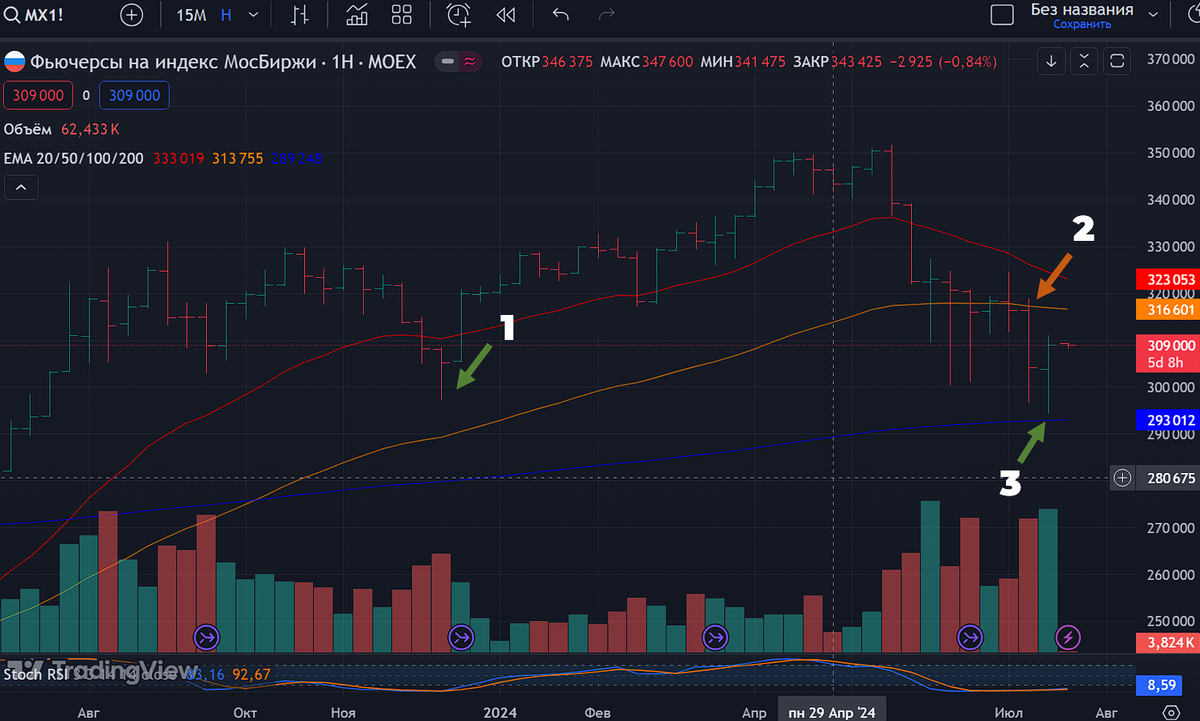Screen dimensions: 1200x721
Task: Undo the last chart action
Action: pos(561,15)
